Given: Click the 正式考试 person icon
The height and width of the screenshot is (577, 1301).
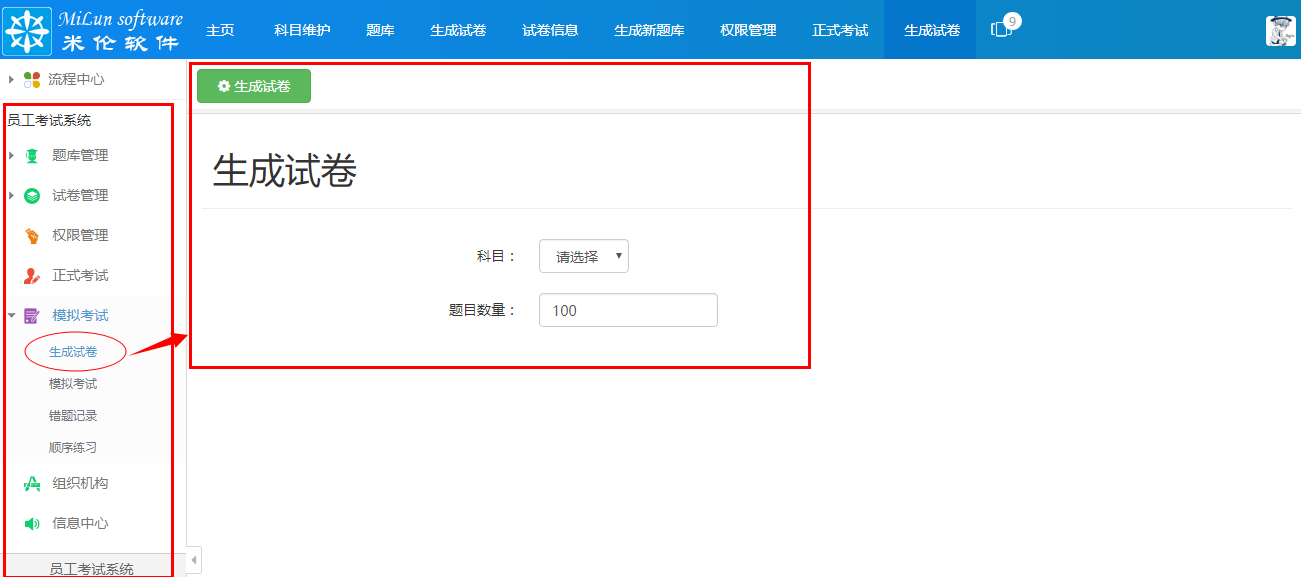Looking at the screenshot, I should (x=32, y=275).
